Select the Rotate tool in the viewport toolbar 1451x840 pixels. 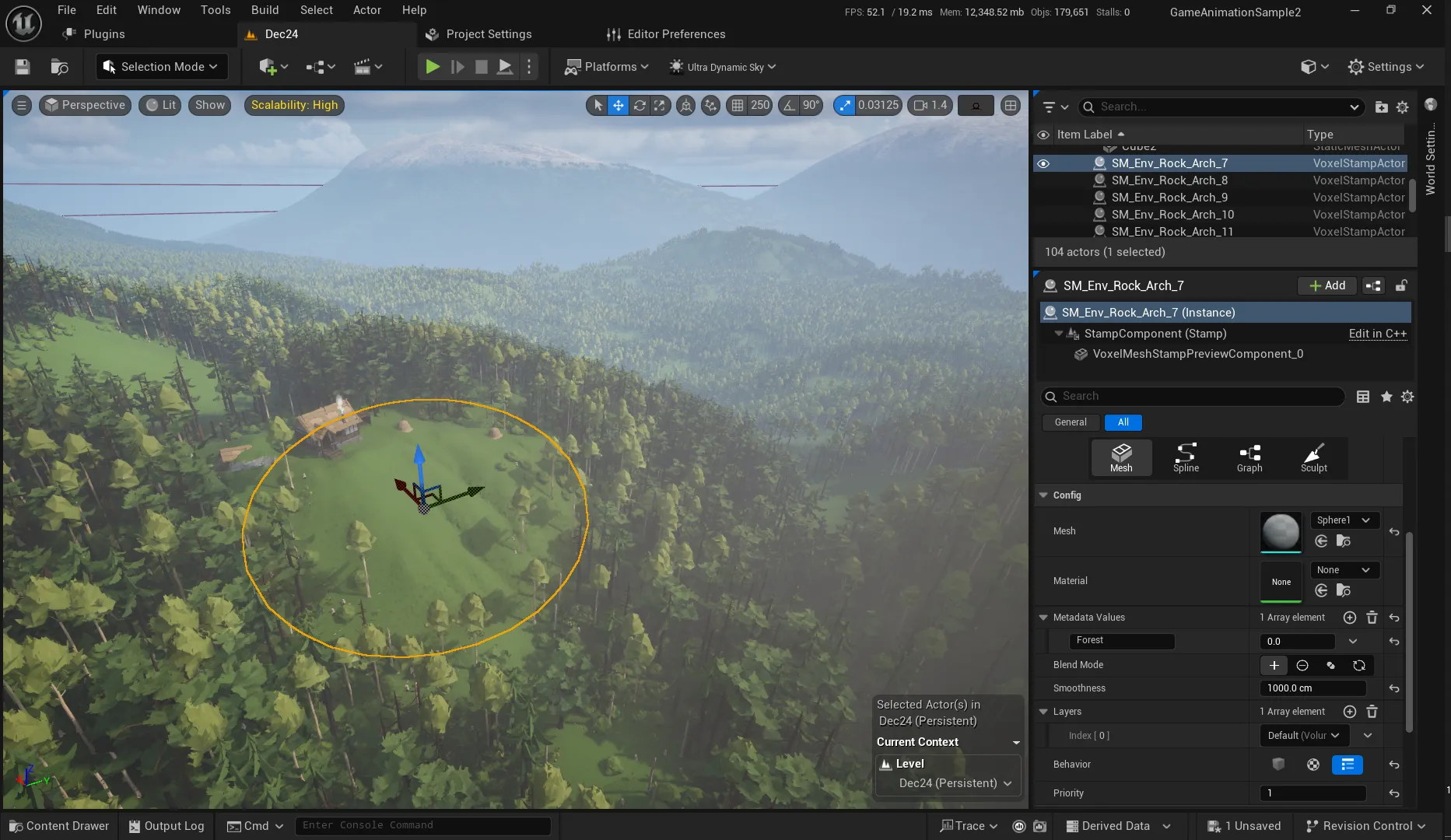pos(639,105)
